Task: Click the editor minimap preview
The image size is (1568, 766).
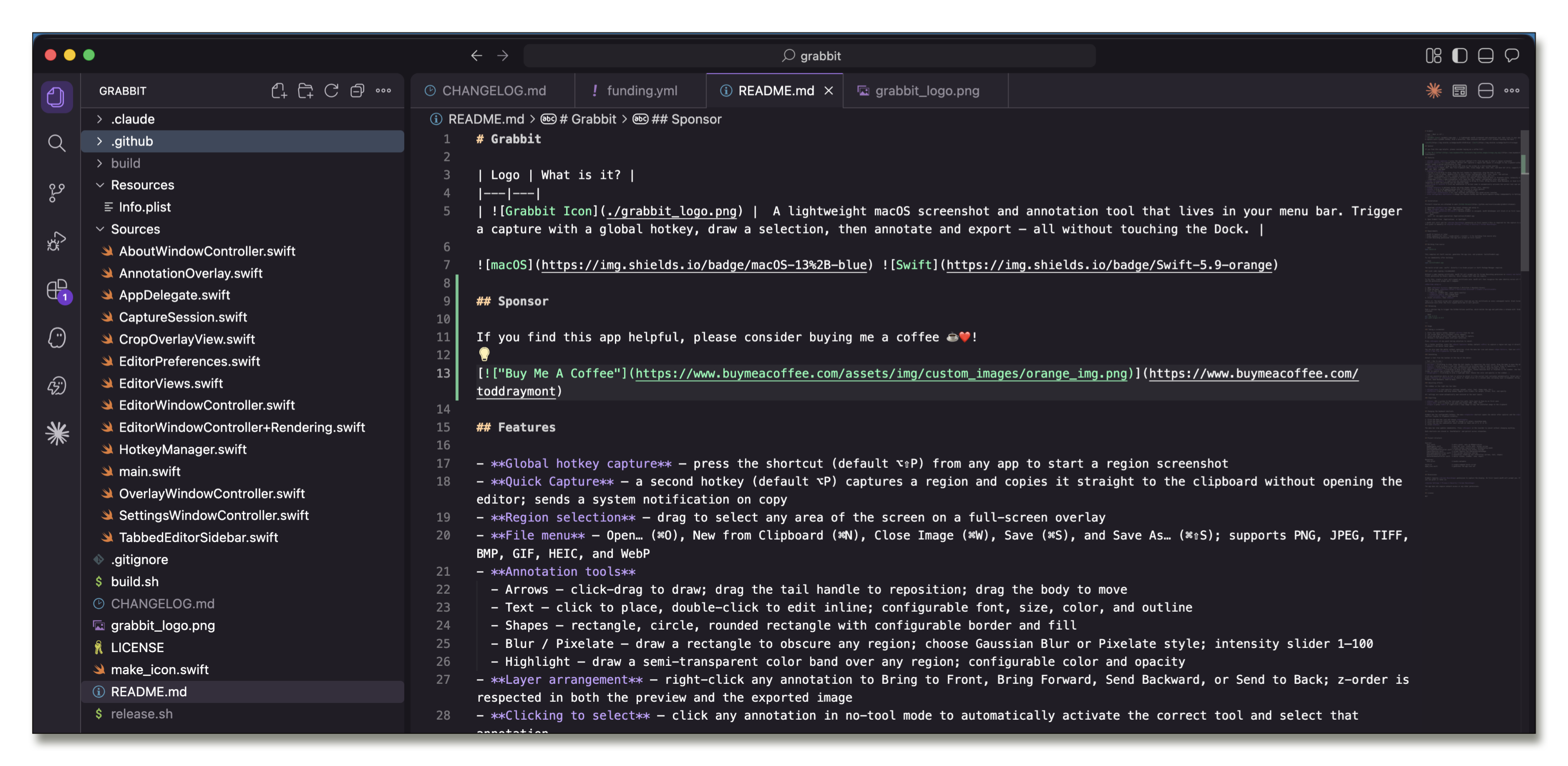Action: [1471, 313]
